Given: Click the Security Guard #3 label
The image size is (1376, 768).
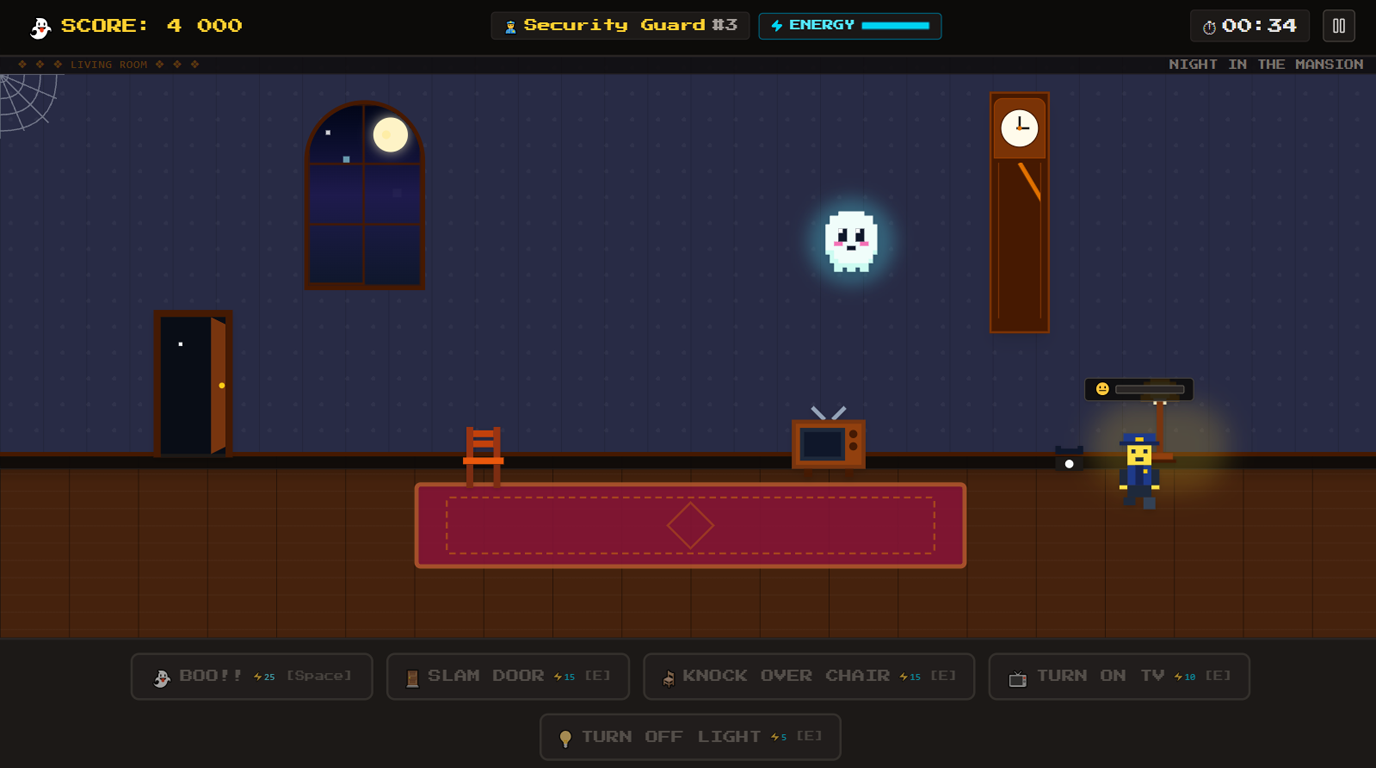Looking at the screenshot, I should [630, 25].
